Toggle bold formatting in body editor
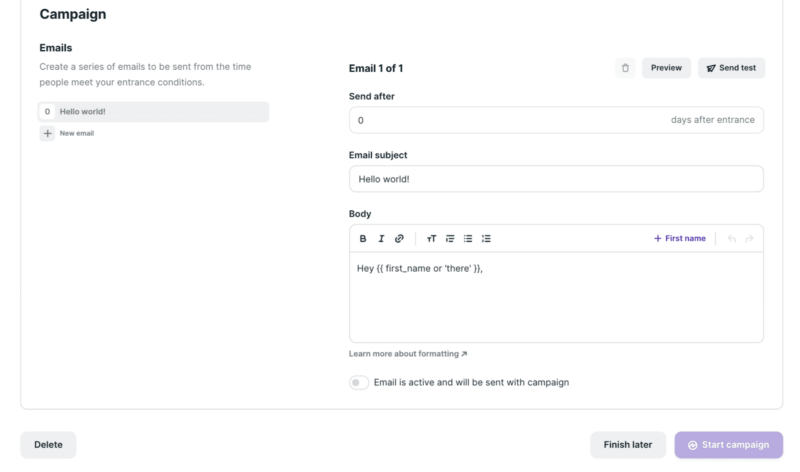Viewport: 800px width, 472px height. pos(363,239)
